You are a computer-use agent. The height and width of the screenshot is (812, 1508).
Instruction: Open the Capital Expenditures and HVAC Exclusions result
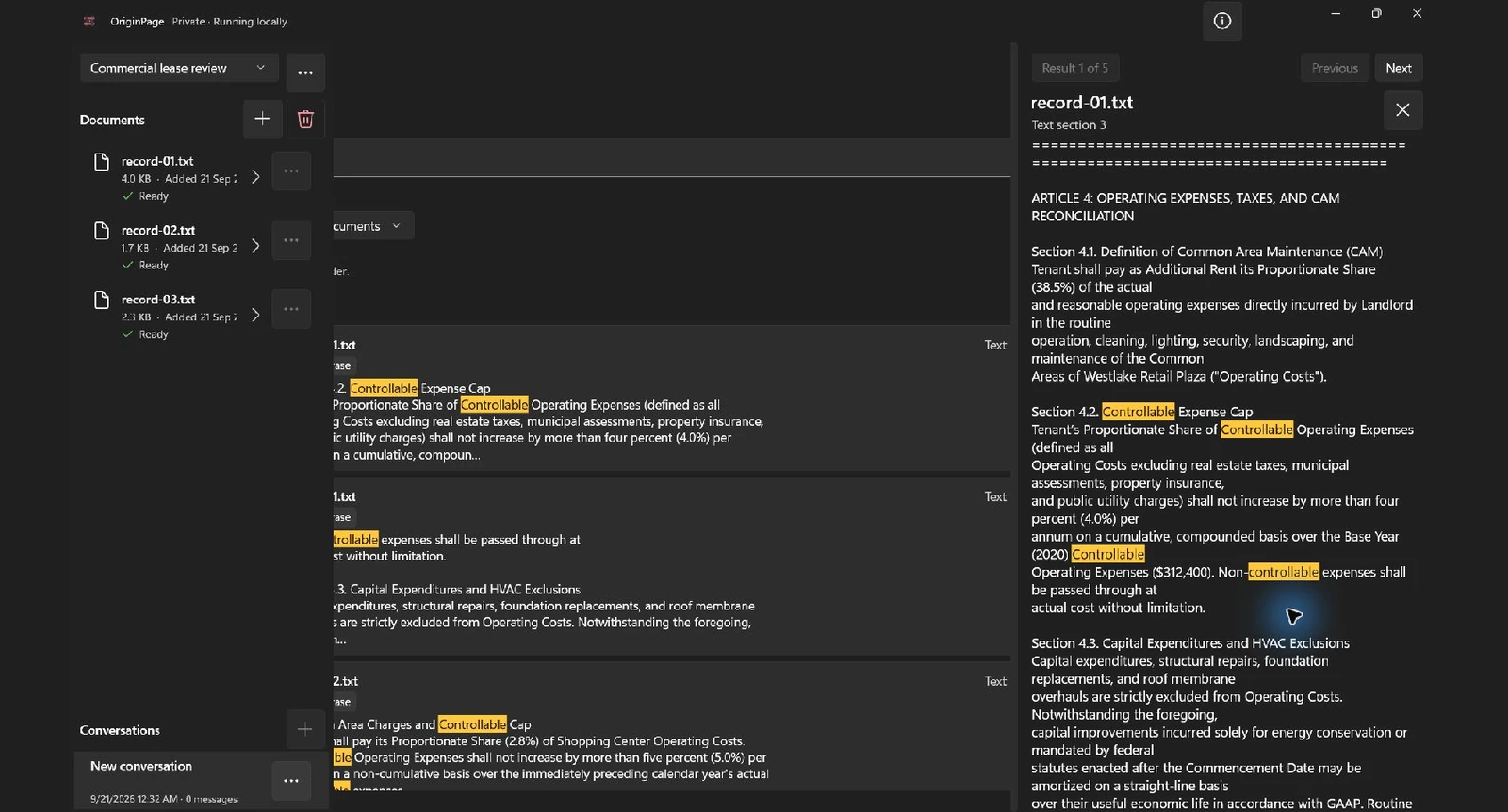click(671, 567)
